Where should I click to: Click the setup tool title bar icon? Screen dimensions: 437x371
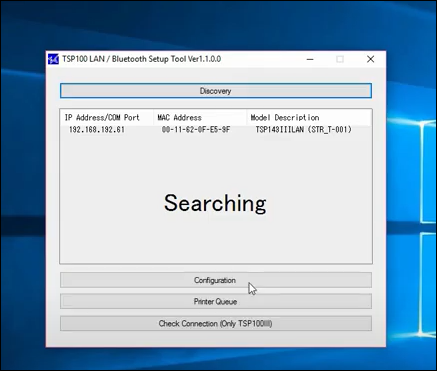point(53,59)
